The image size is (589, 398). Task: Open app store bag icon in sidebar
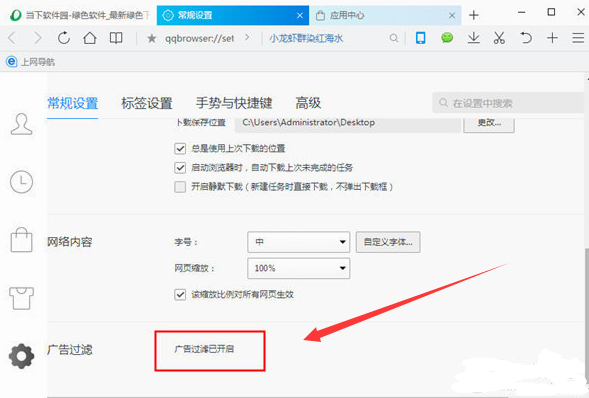point(21,240)
